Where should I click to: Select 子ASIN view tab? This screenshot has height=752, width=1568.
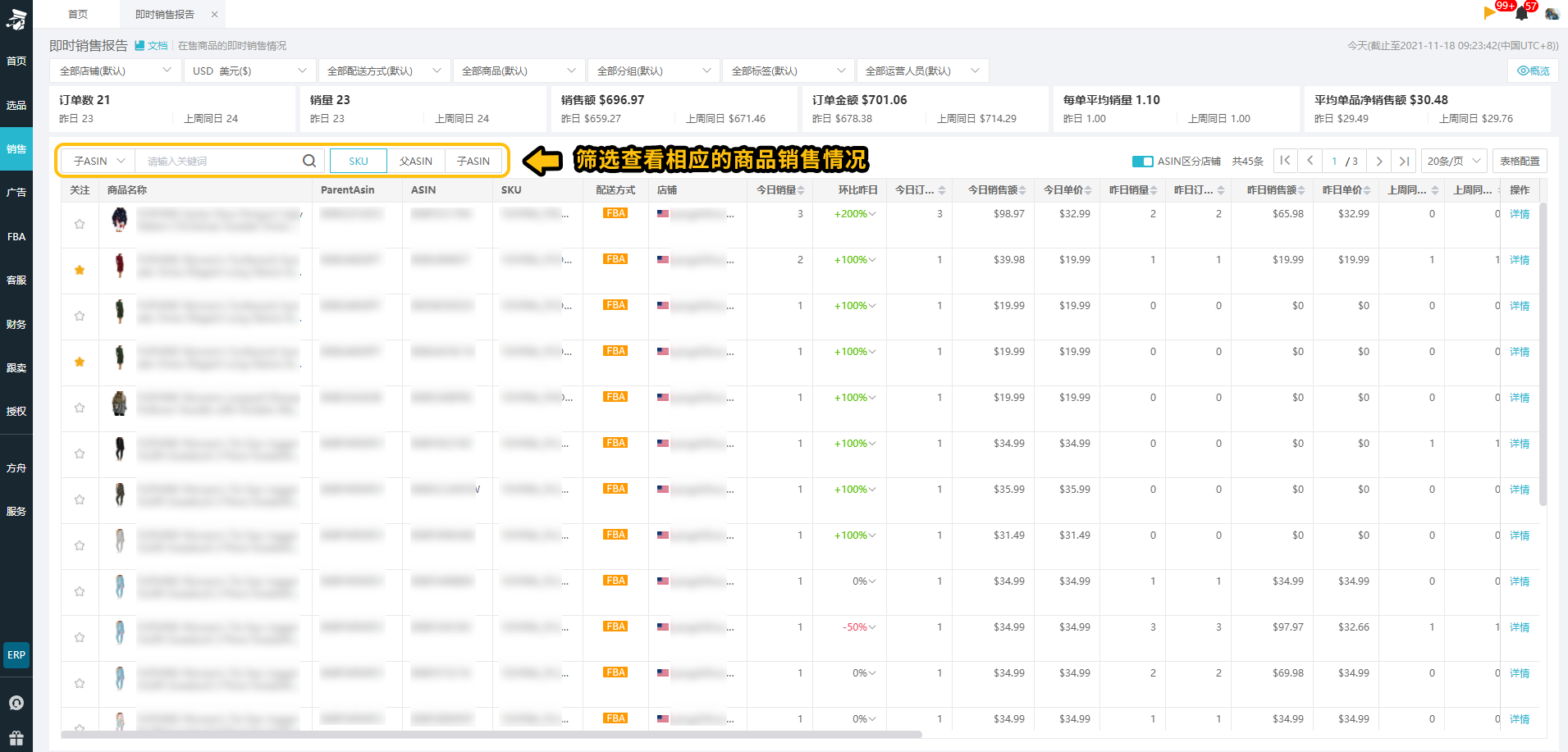point(473,161)
